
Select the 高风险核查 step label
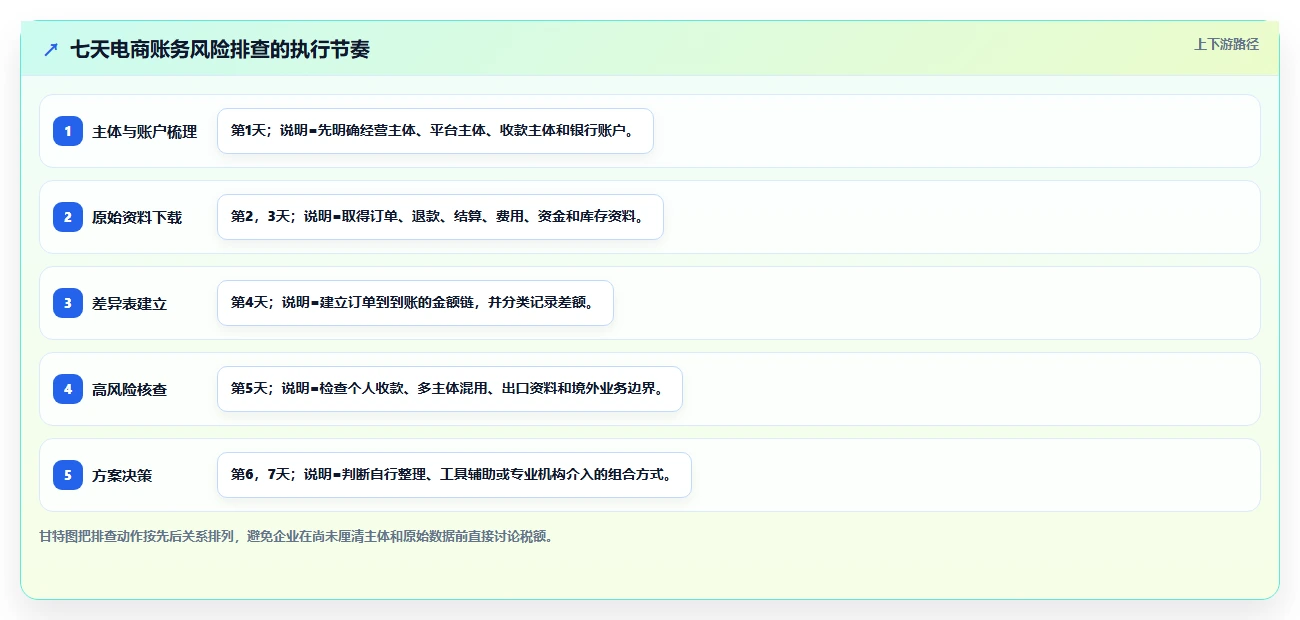130,389
